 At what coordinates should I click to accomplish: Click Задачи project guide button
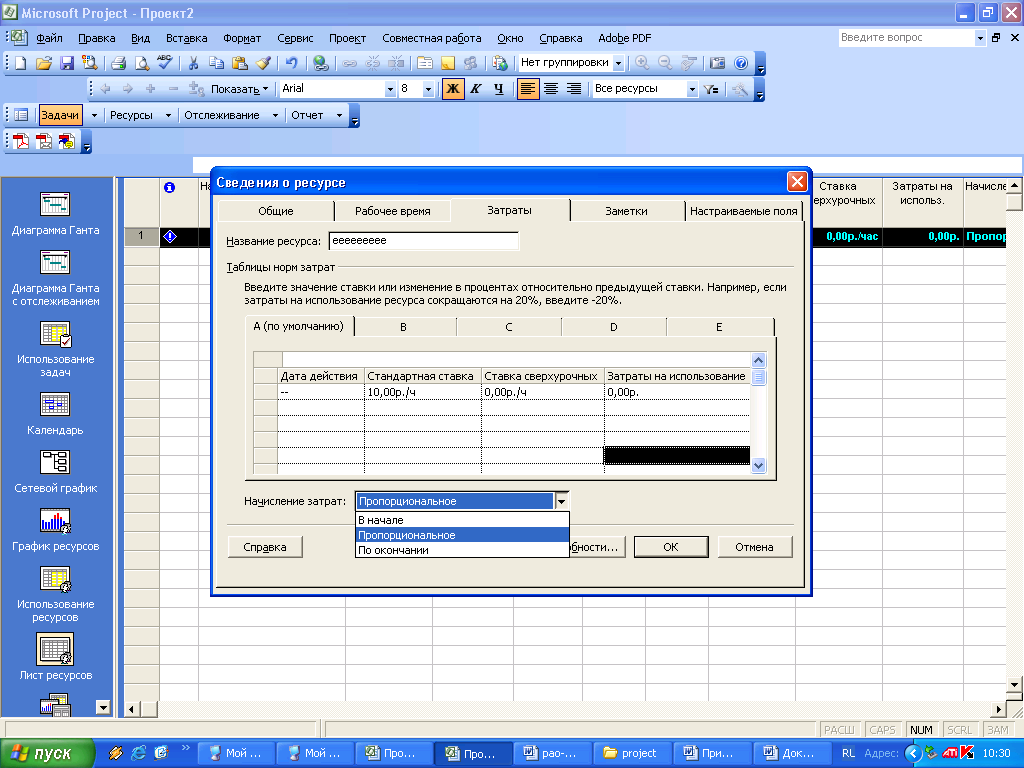60,116
